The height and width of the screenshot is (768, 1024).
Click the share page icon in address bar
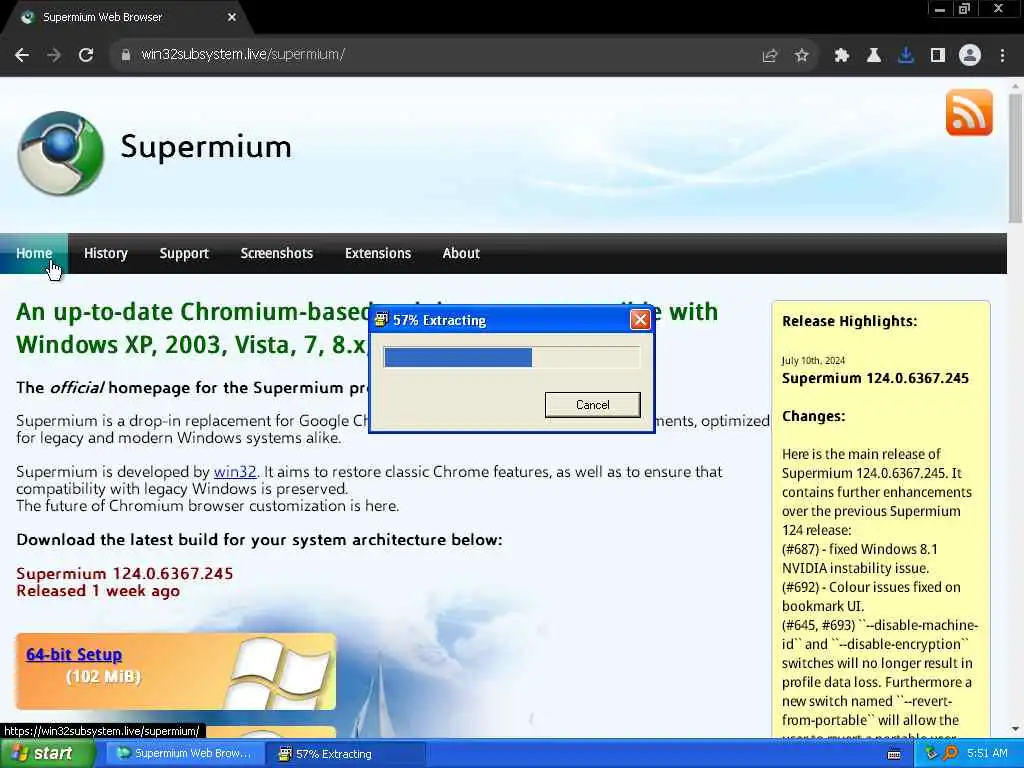(770, 56)
